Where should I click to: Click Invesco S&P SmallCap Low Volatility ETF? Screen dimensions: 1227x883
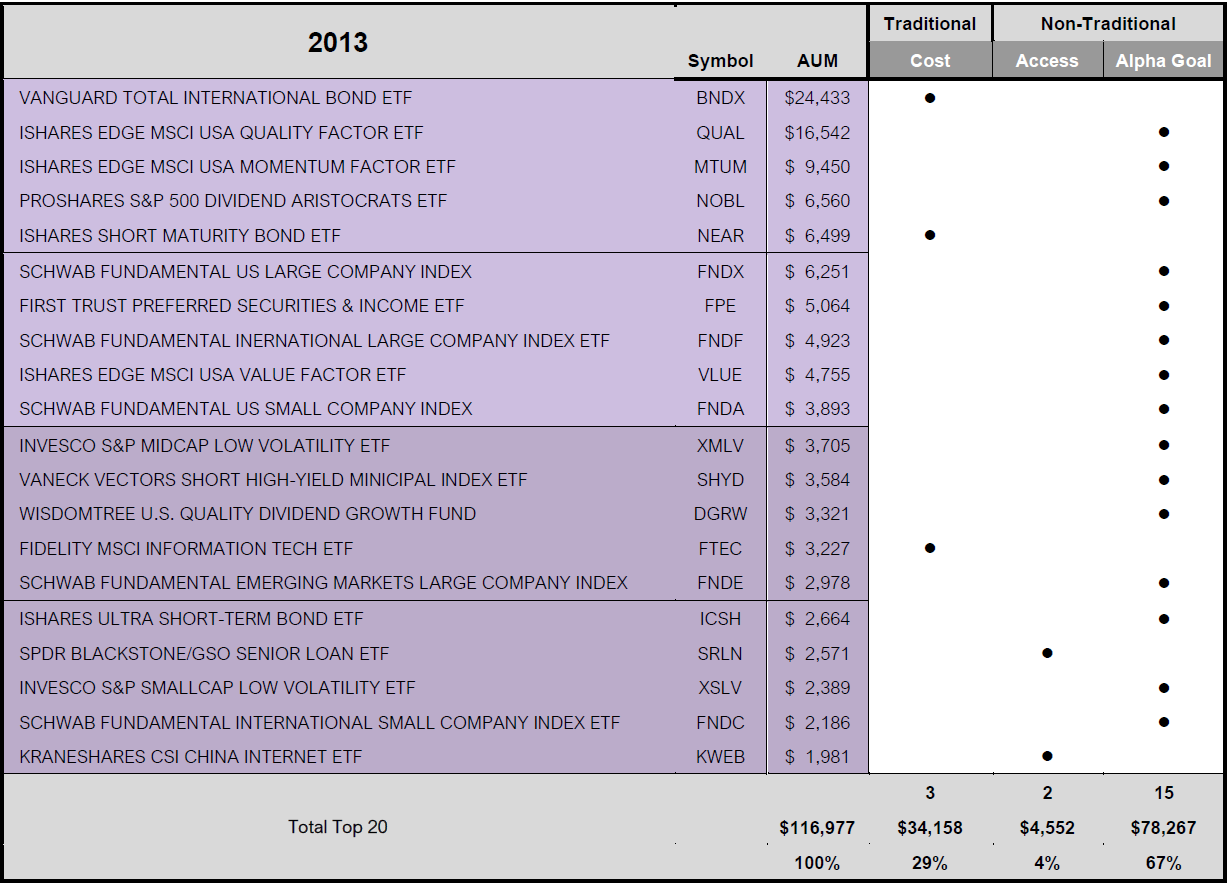click(217, 687)
